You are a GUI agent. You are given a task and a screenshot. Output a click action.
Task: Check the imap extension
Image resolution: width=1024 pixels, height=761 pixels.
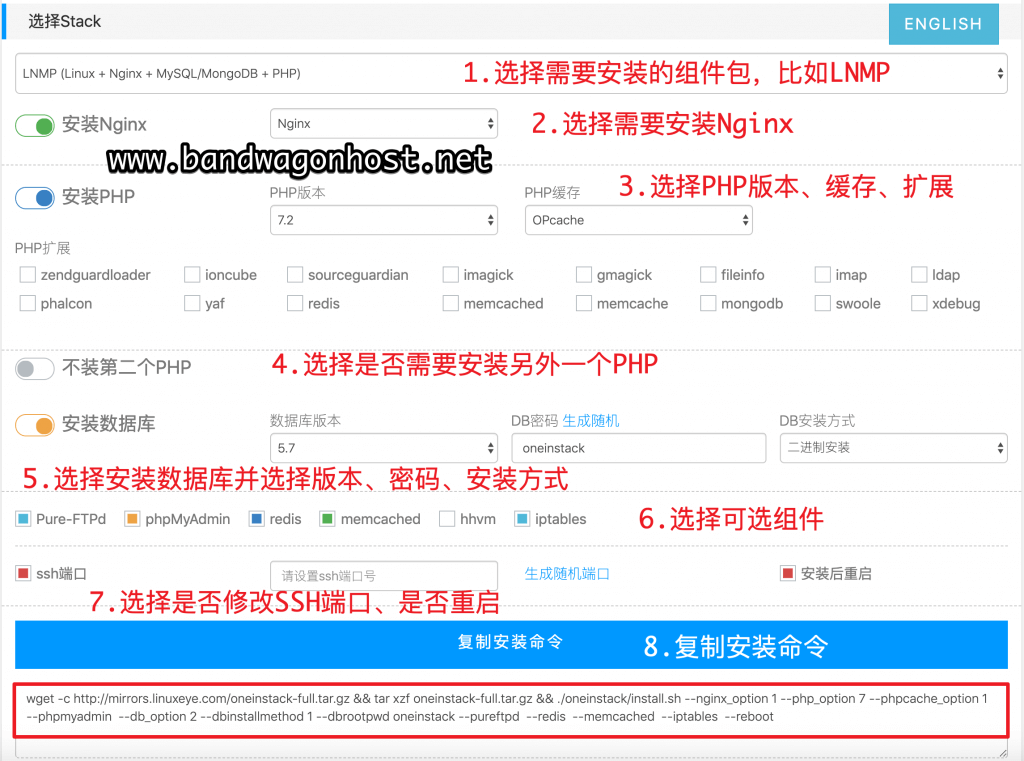[x=822, y=274]
